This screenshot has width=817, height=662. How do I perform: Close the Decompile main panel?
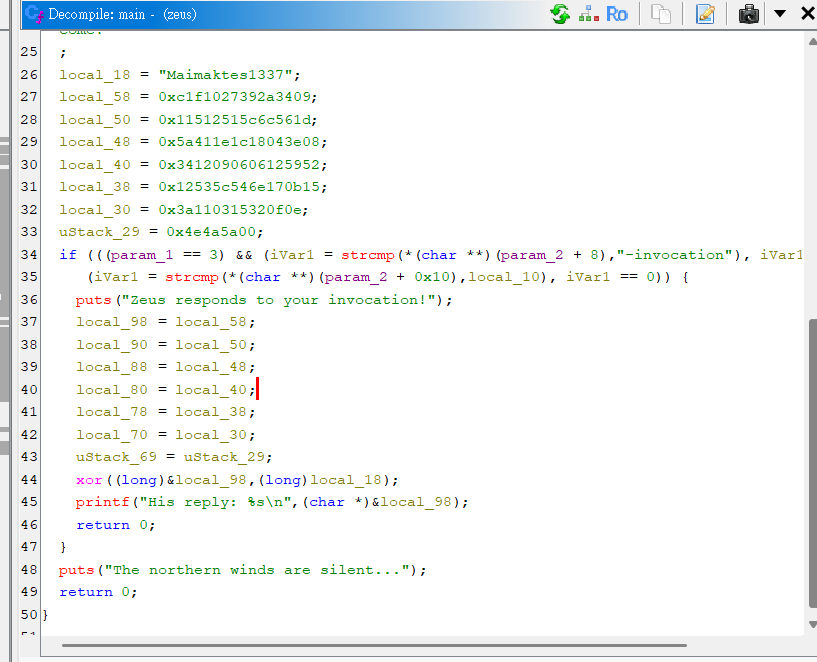tap(808, 14)
